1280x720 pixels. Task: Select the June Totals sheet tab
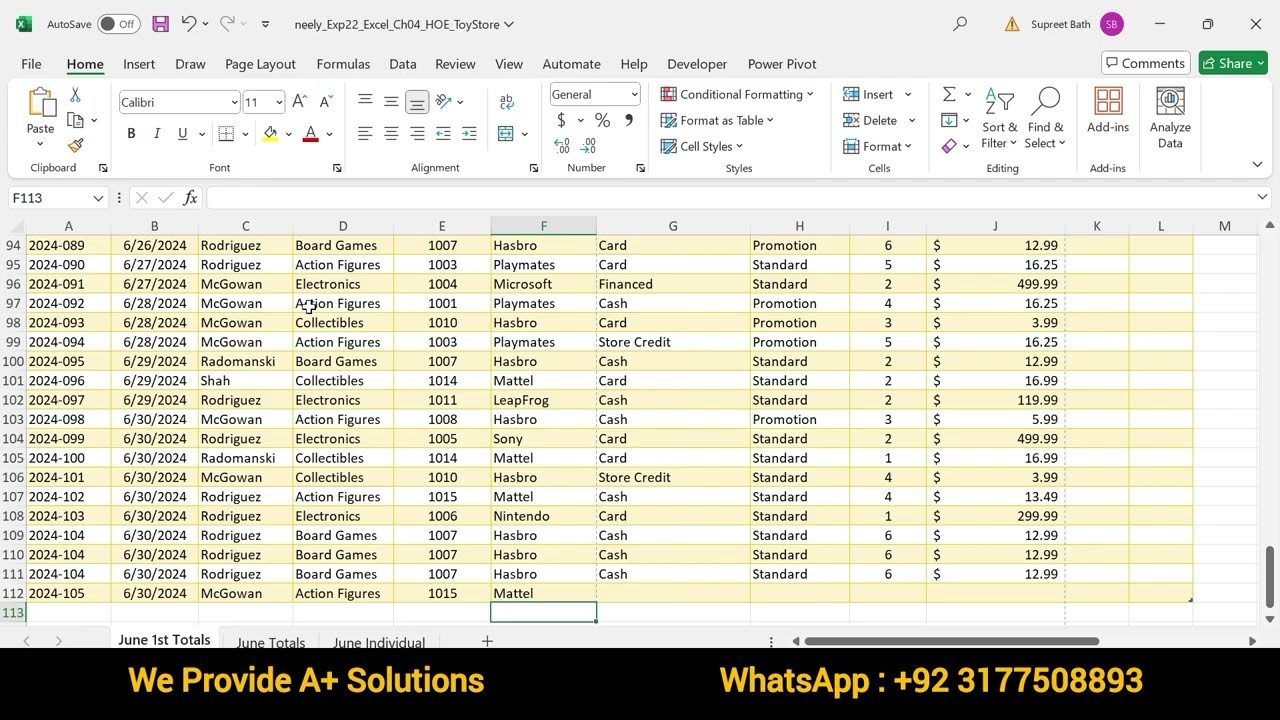pyautogui.click(x=271, y=642)
